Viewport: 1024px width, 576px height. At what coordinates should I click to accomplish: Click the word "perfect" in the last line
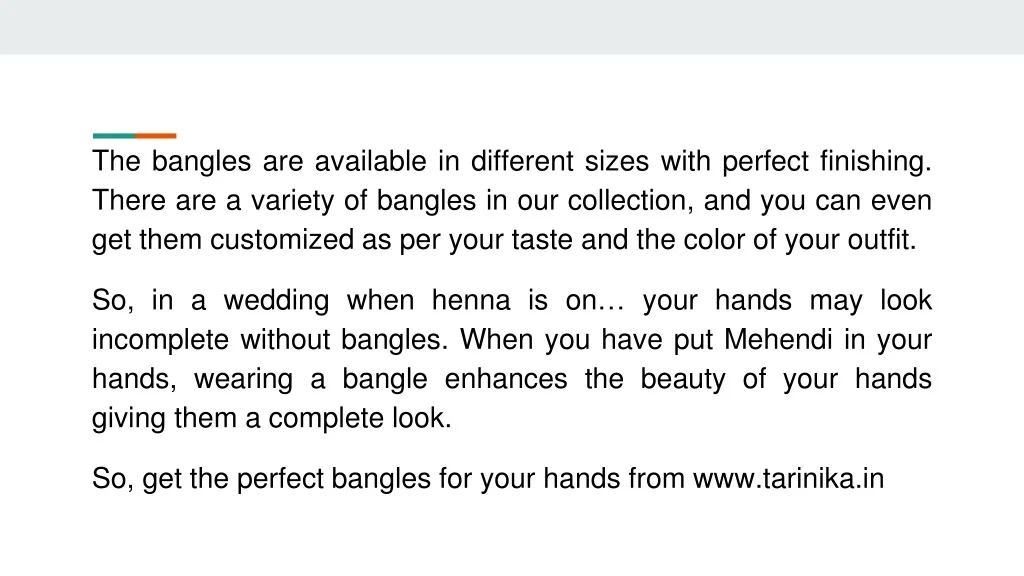[280, 480]
